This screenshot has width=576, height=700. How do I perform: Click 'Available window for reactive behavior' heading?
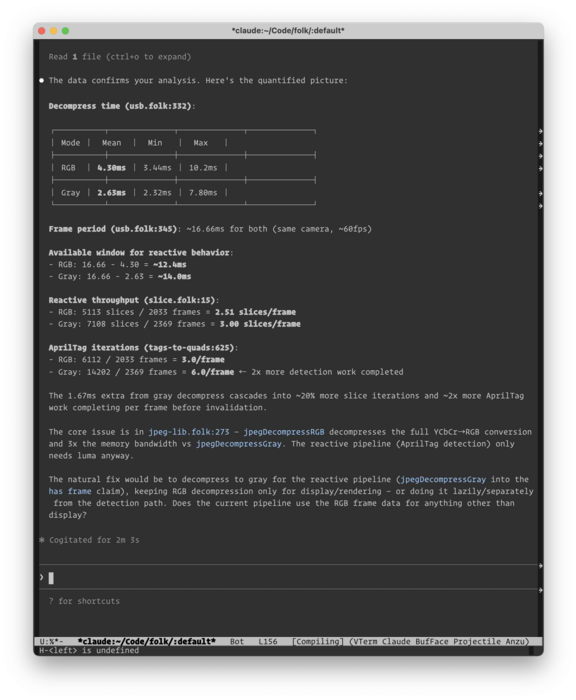coord(139,253)
